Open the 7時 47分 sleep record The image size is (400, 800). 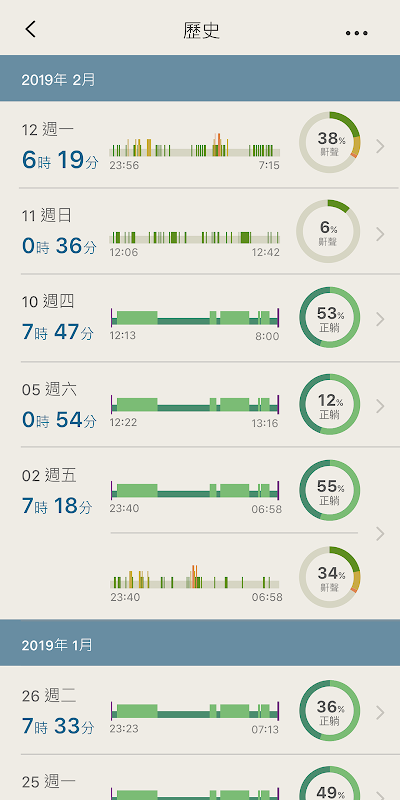point(58,332)
